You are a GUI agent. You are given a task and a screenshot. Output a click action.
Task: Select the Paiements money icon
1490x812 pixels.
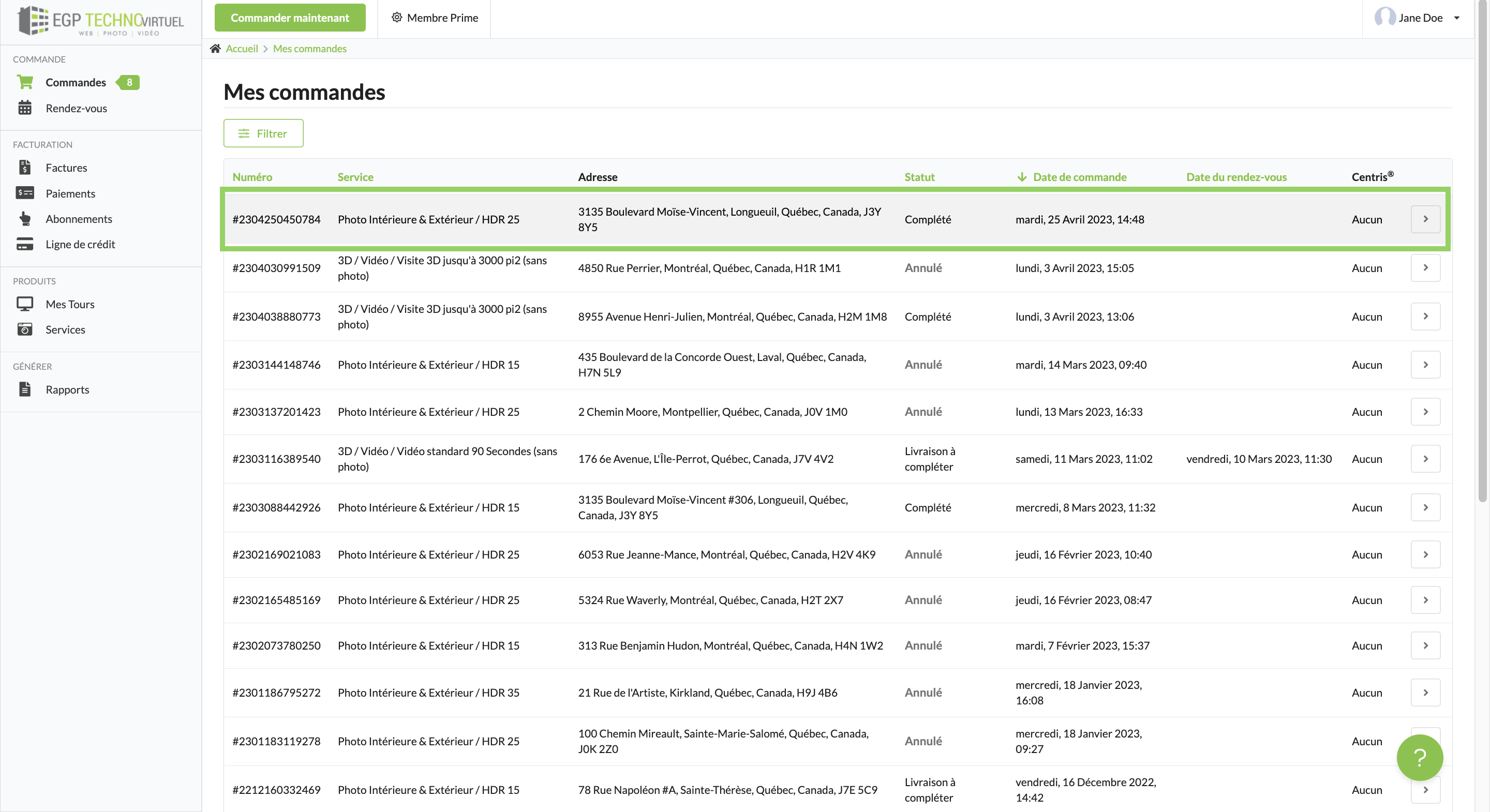[25, 193]
